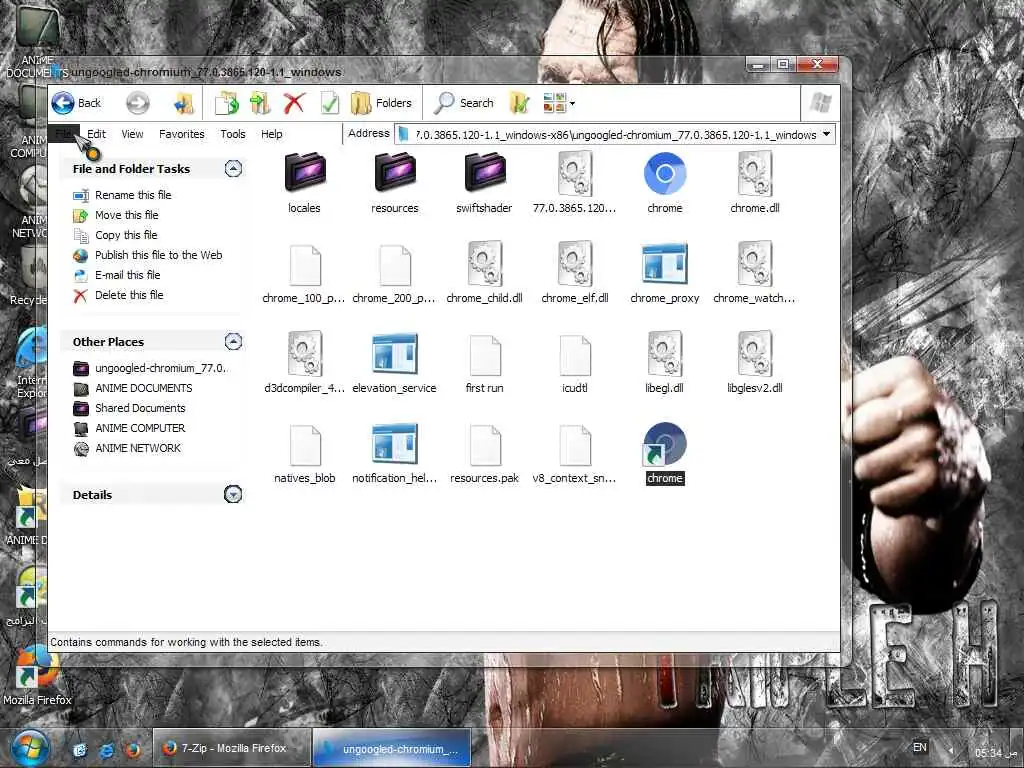Select the chrome_proxy application
The image size is (1024, 768).
(x=665, y=273)
